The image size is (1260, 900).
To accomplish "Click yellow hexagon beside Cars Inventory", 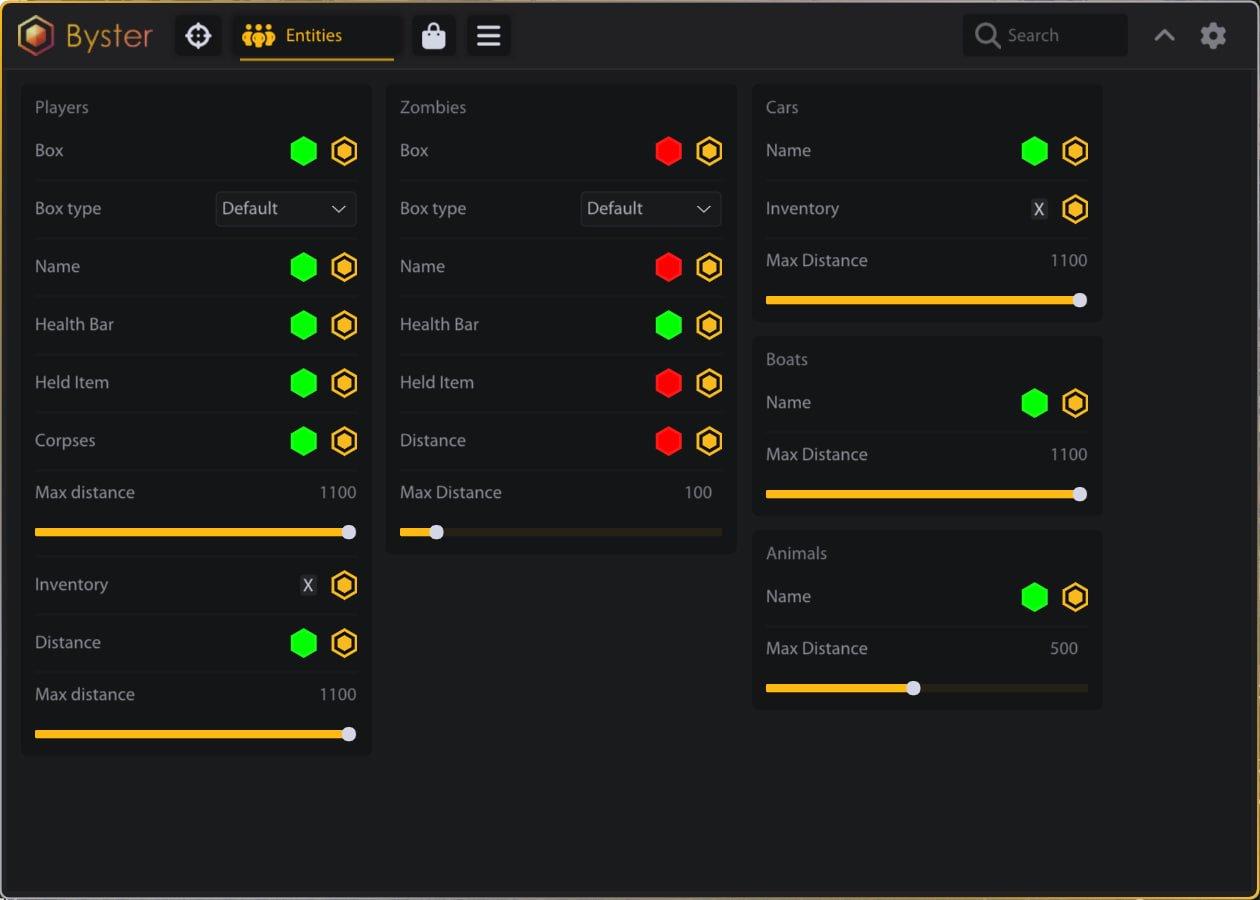I will pos(1074,209).
